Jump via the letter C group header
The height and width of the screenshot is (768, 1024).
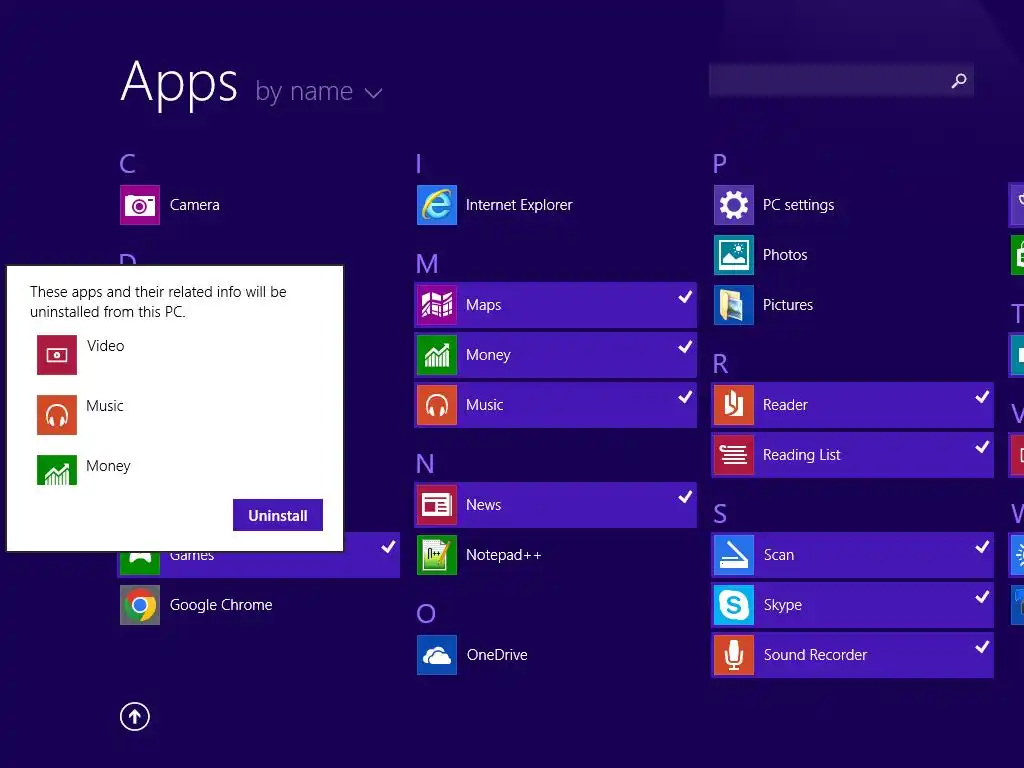(127, 164)
